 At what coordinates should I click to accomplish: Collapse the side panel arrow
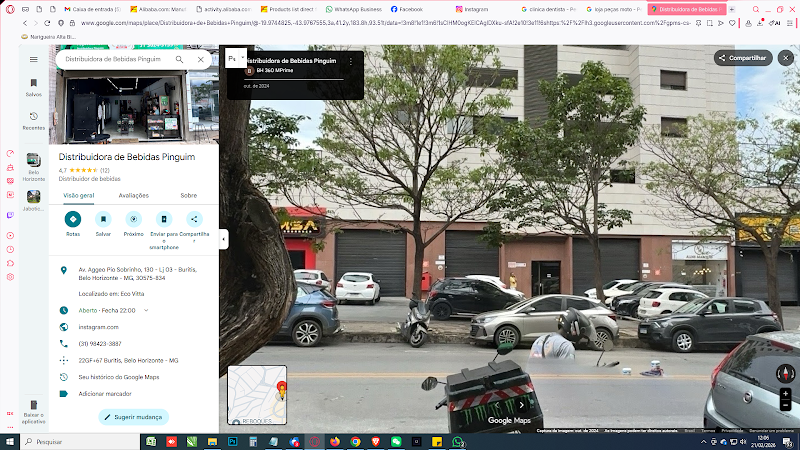pos(223,239)
